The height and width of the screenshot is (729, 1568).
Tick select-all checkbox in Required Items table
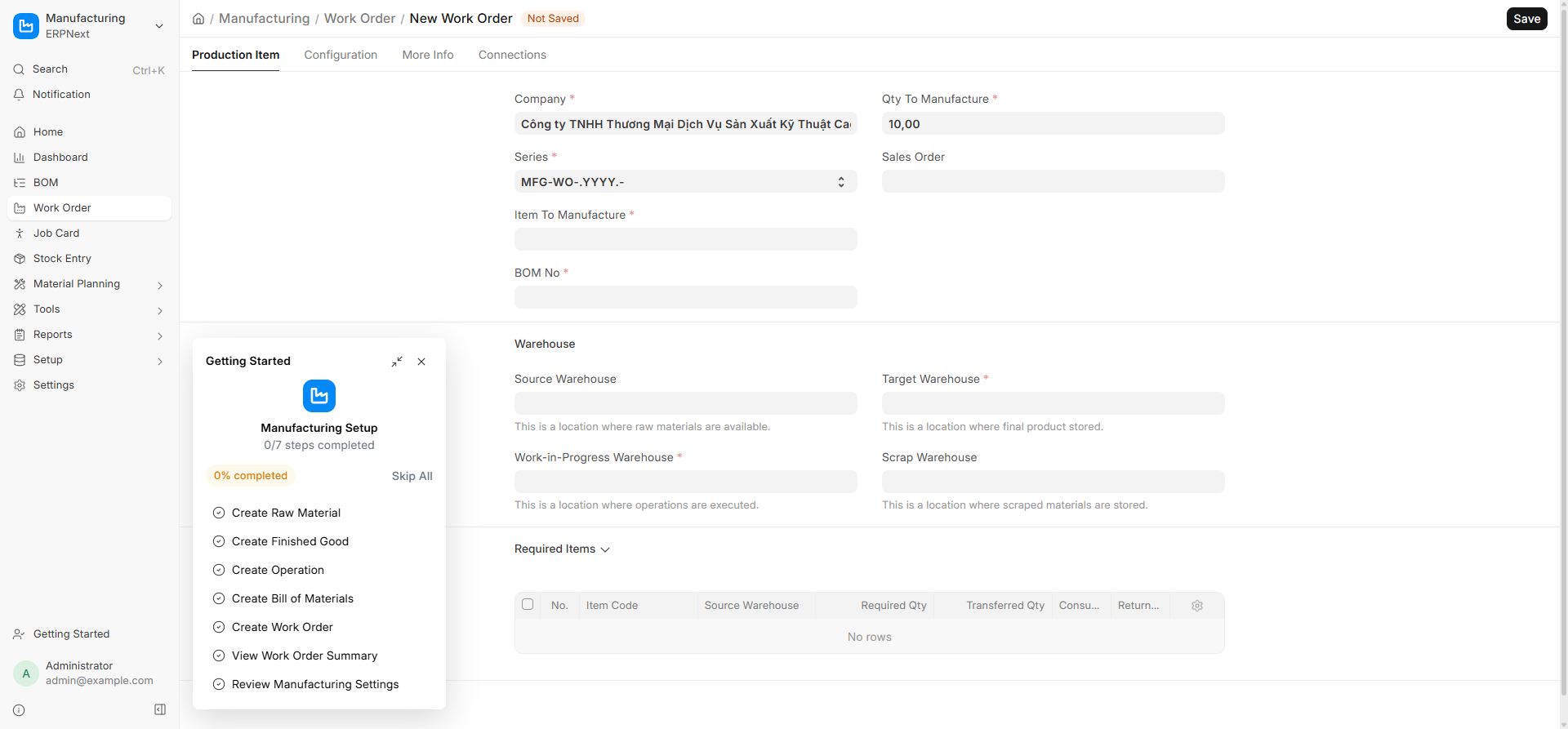click(x=528, y=605)
